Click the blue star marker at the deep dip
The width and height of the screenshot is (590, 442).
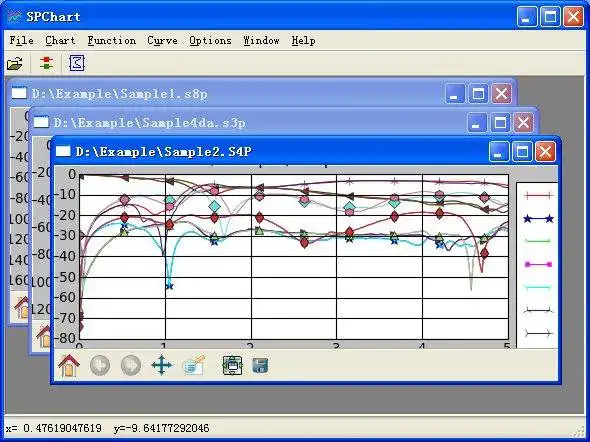[x=169, y=286]
